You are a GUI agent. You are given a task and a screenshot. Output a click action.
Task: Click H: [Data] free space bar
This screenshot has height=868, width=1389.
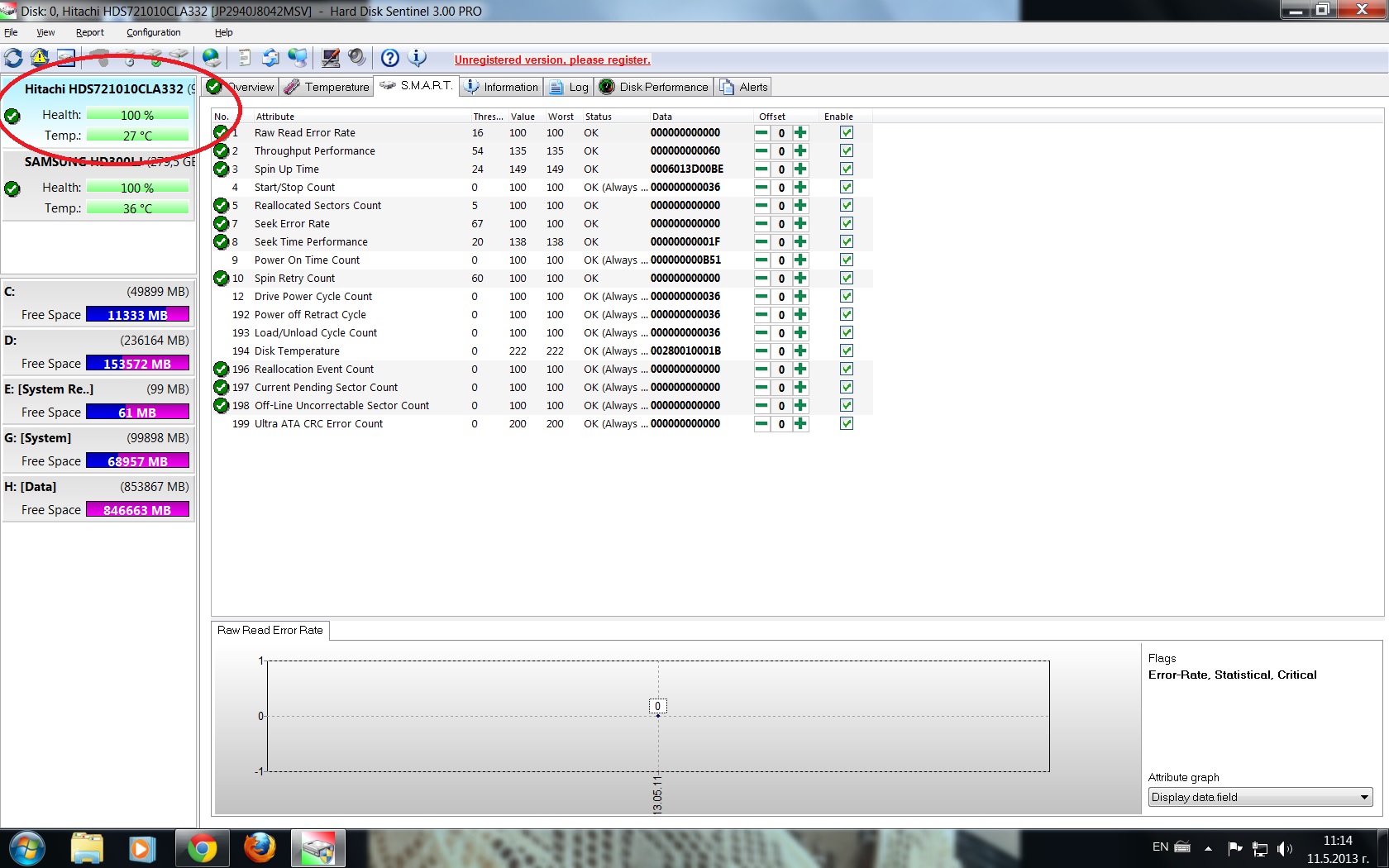(137, 510)
